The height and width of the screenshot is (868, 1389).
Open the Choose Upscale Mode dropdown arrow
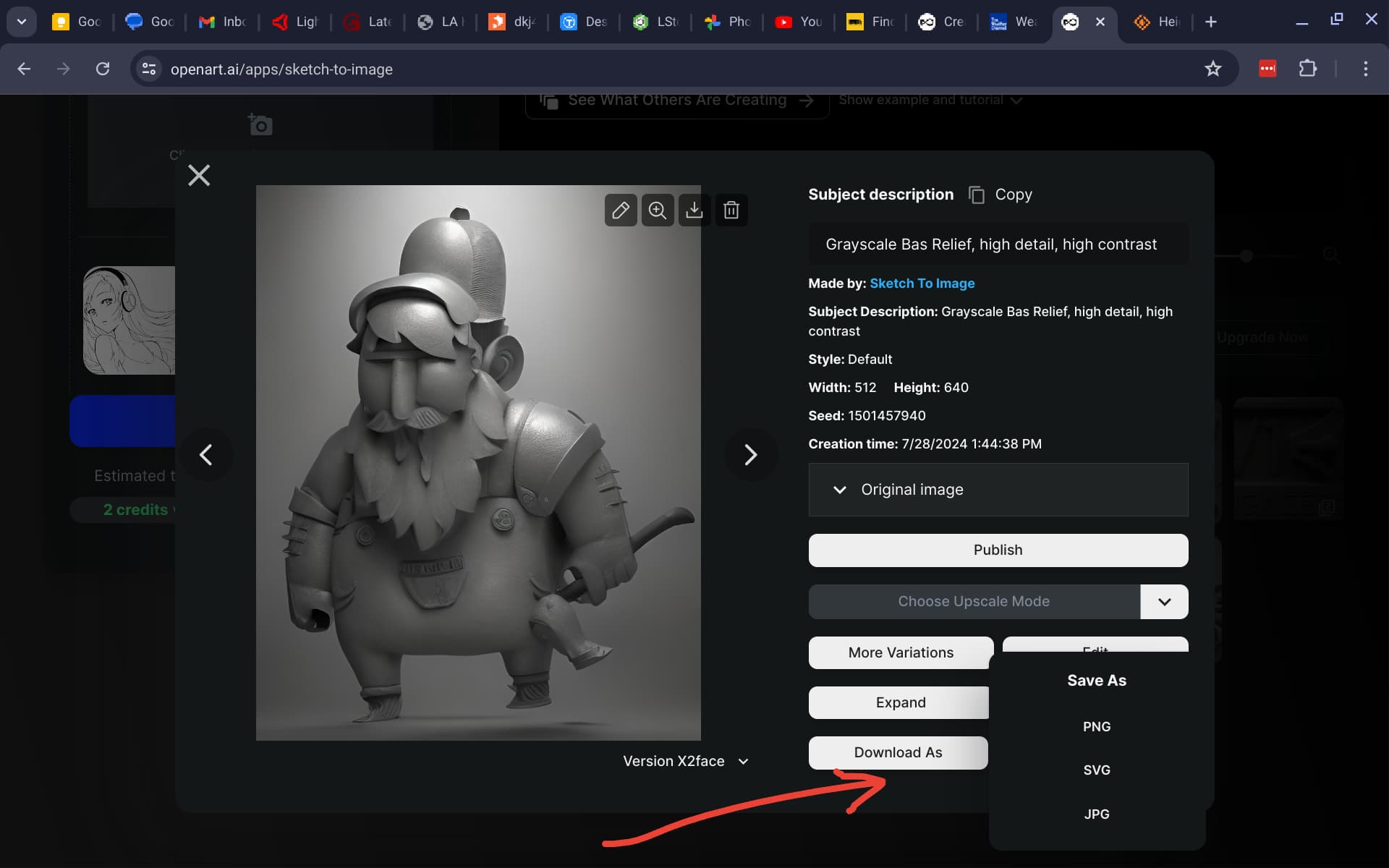(1164, 602)
